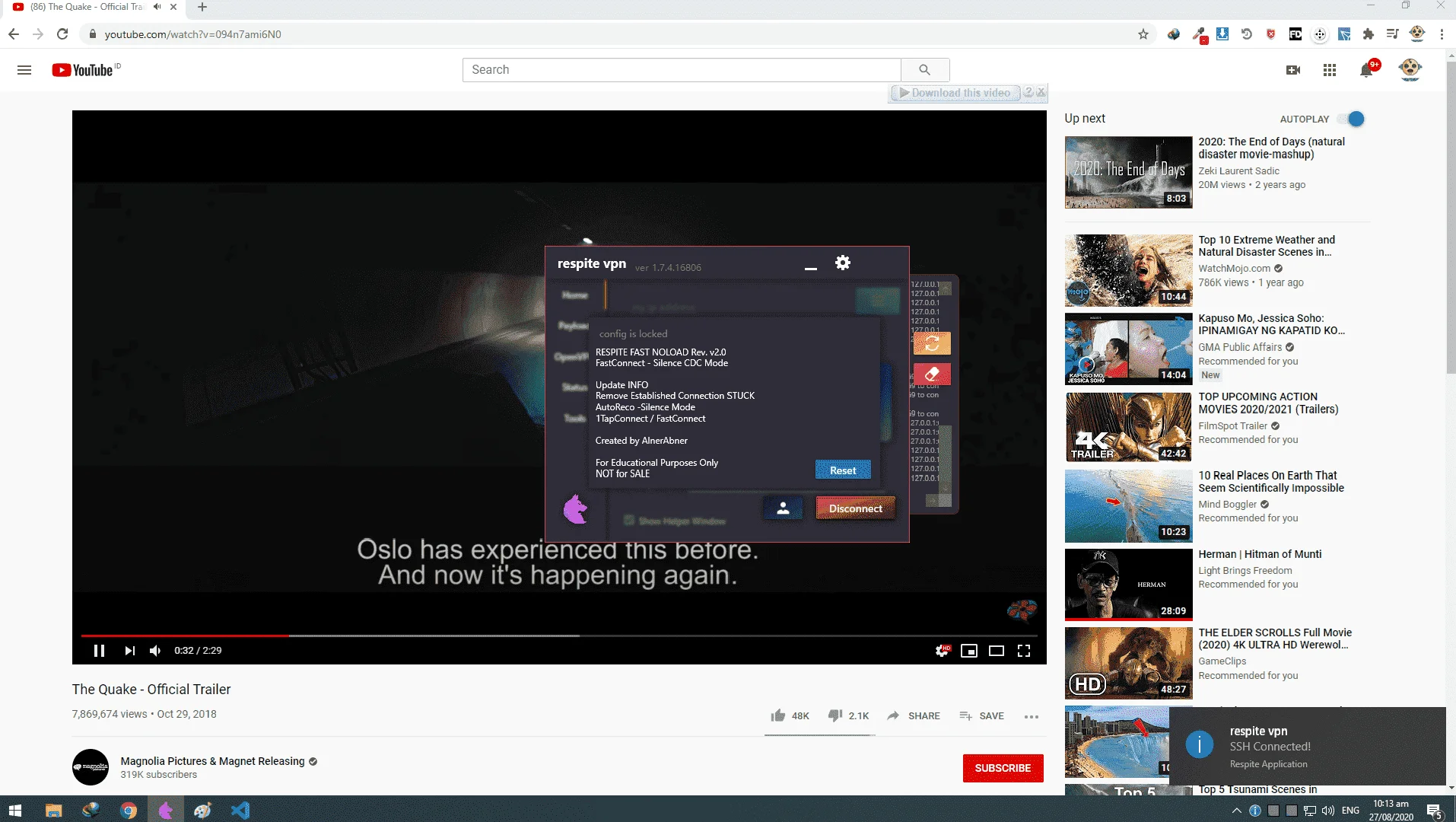The width and height of the screenshot is (1456, 822).
Task: Switch to theater mode
Action: coord(997,651)
